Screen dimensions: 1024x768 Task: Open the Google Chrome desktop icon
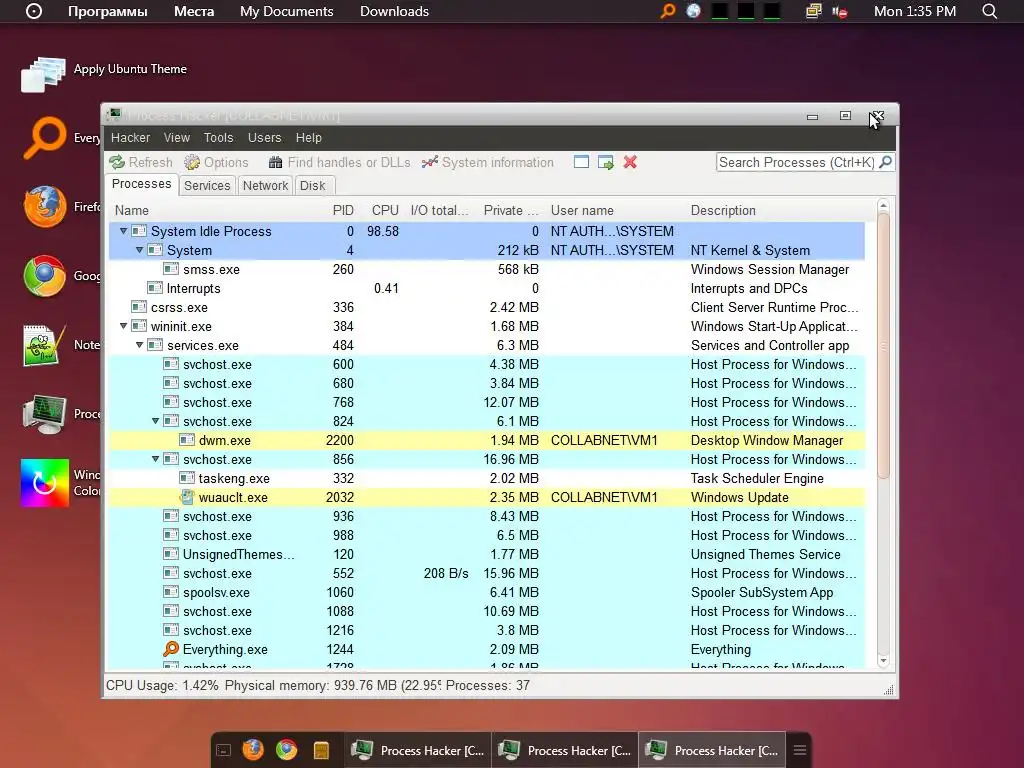[x=44, y=276]
